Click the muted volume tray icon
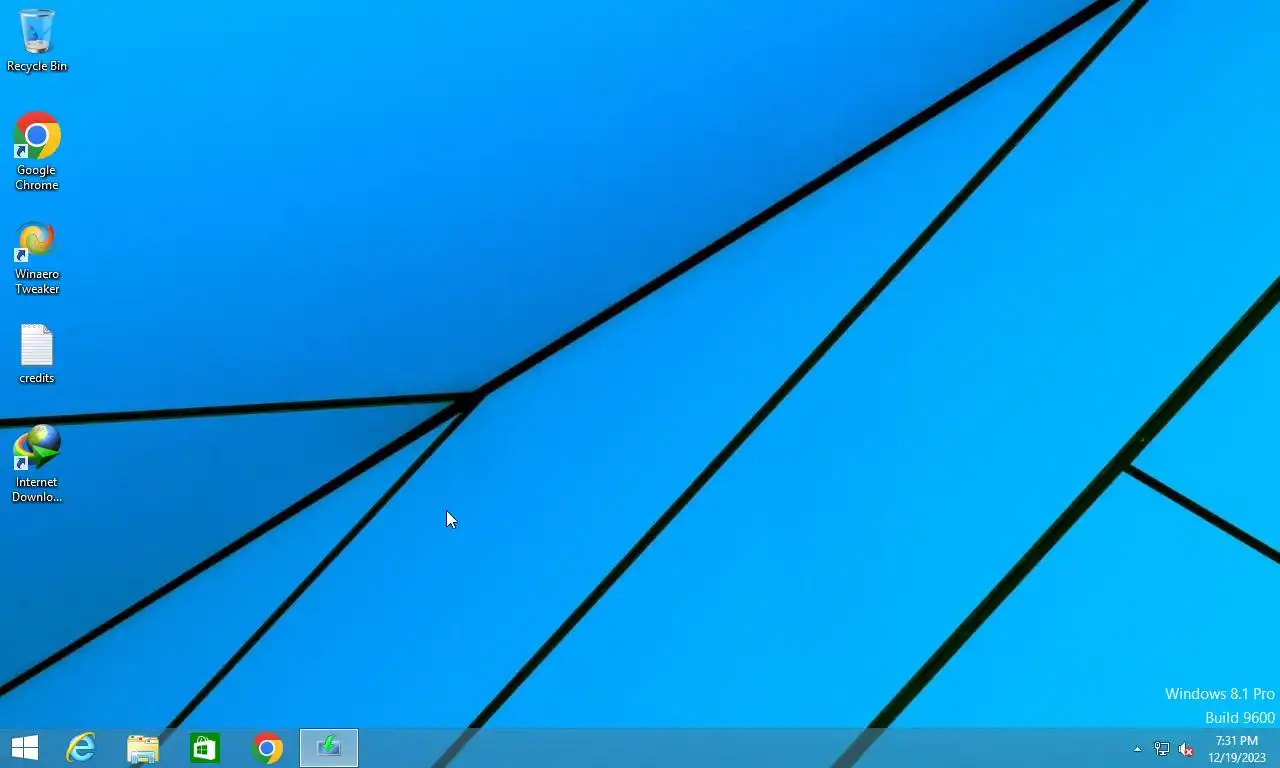 point(1186,749)
